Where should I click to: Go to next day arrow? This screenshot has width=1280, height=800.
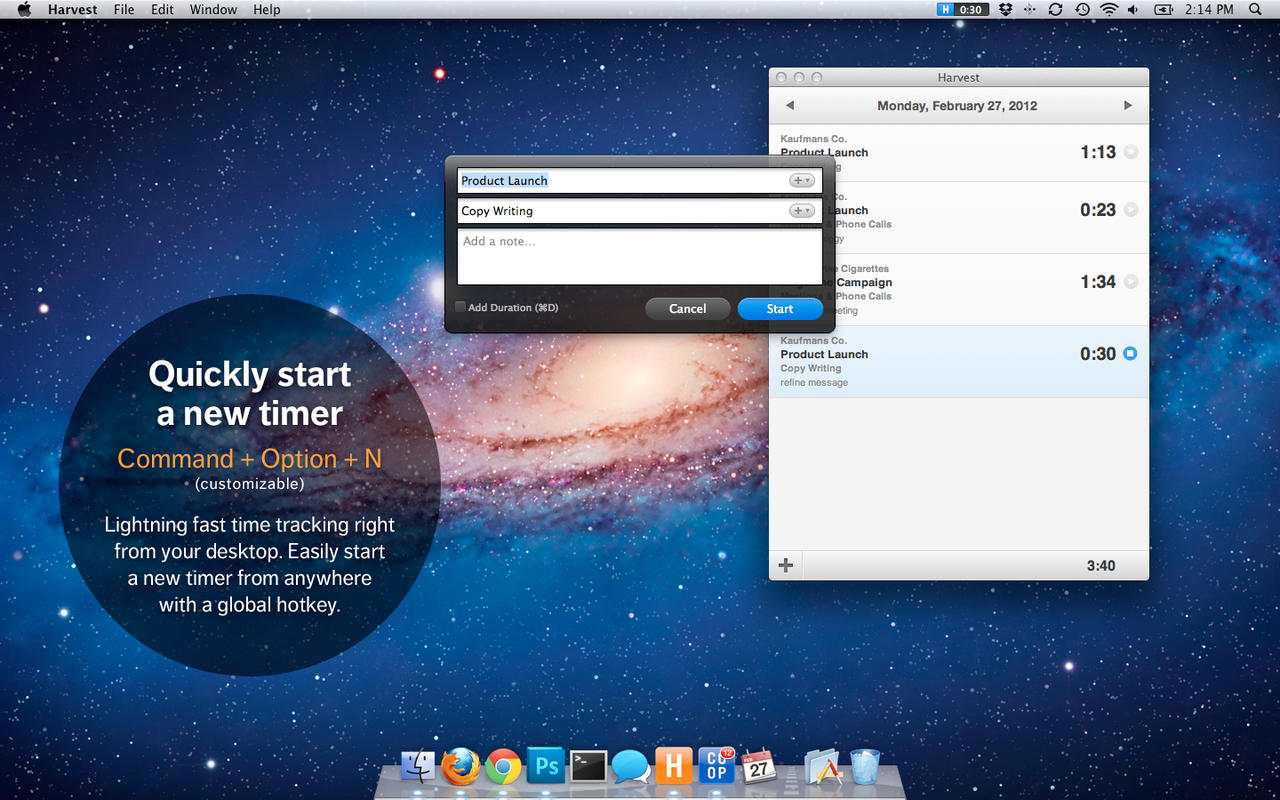1128,105
